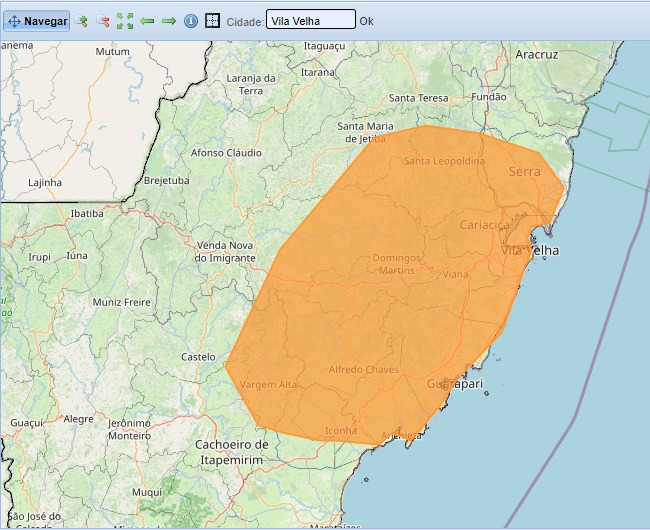Image resolution: width=650 pixels, height=530 pixels.
Task: Click the Aracruz label on the map
Action: (536, 55)
